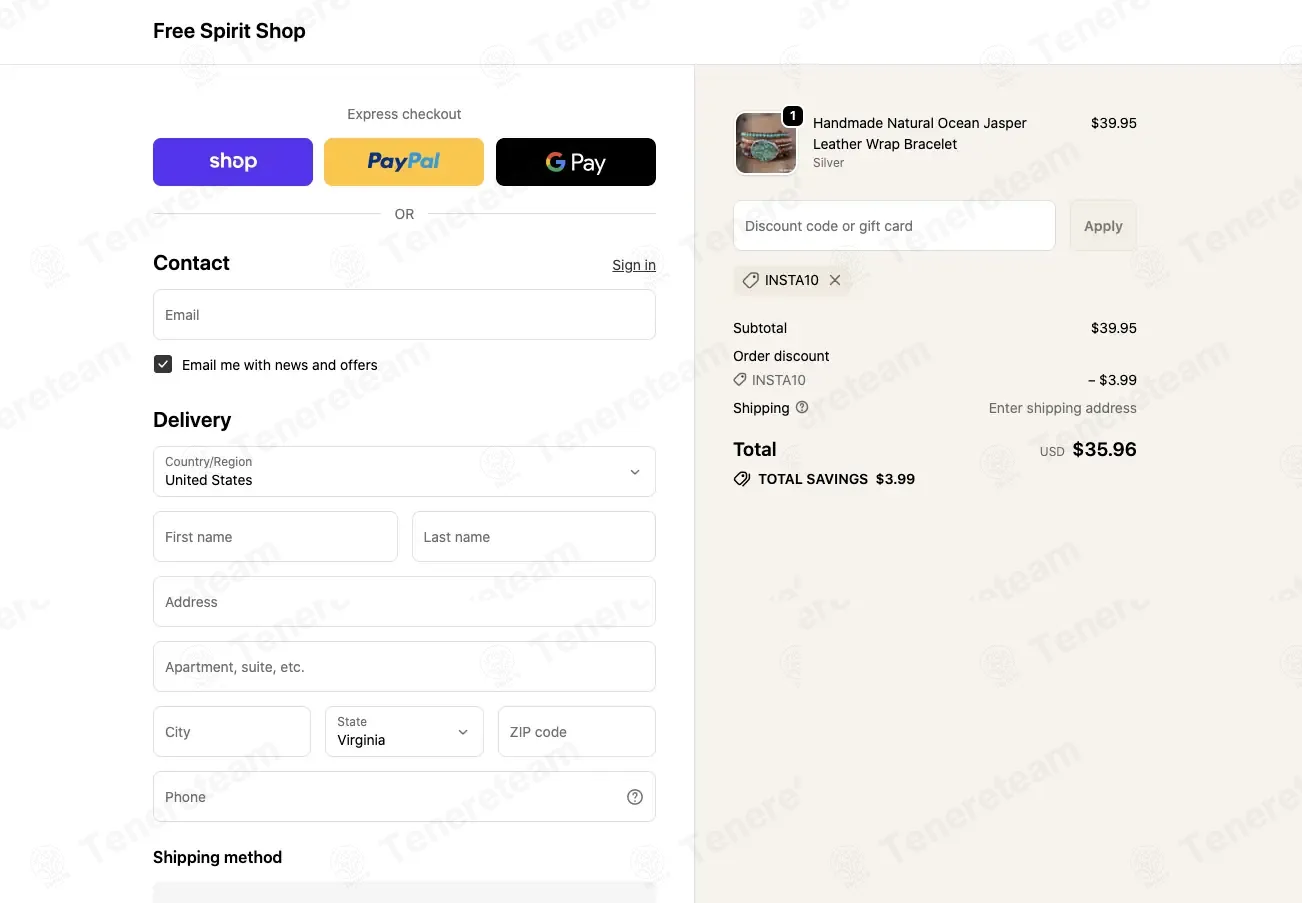Screen dimensions: 1302x903
Task: Click the Silver variant text
Action: (x=828, y=163)
